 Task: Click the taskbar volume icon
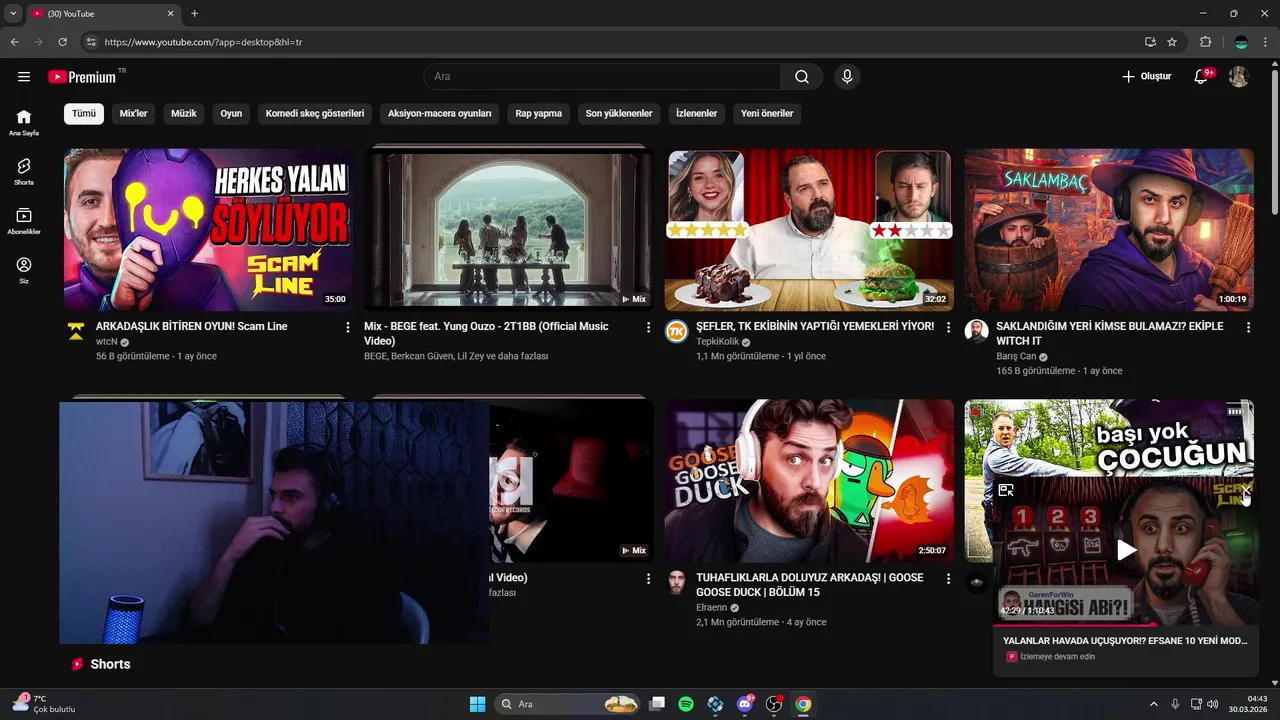point(1212,704)
